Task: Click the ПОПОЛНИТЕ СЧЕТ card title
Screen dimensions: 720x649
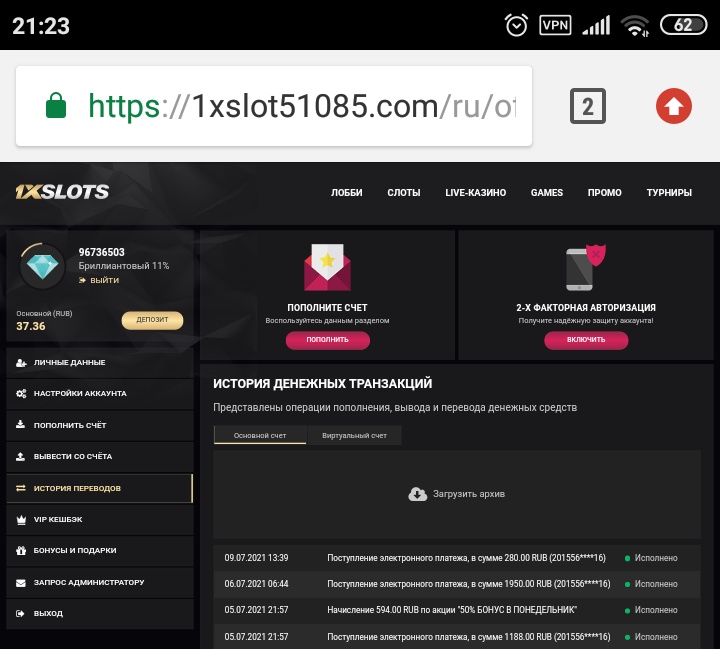Action: (327, 308)
